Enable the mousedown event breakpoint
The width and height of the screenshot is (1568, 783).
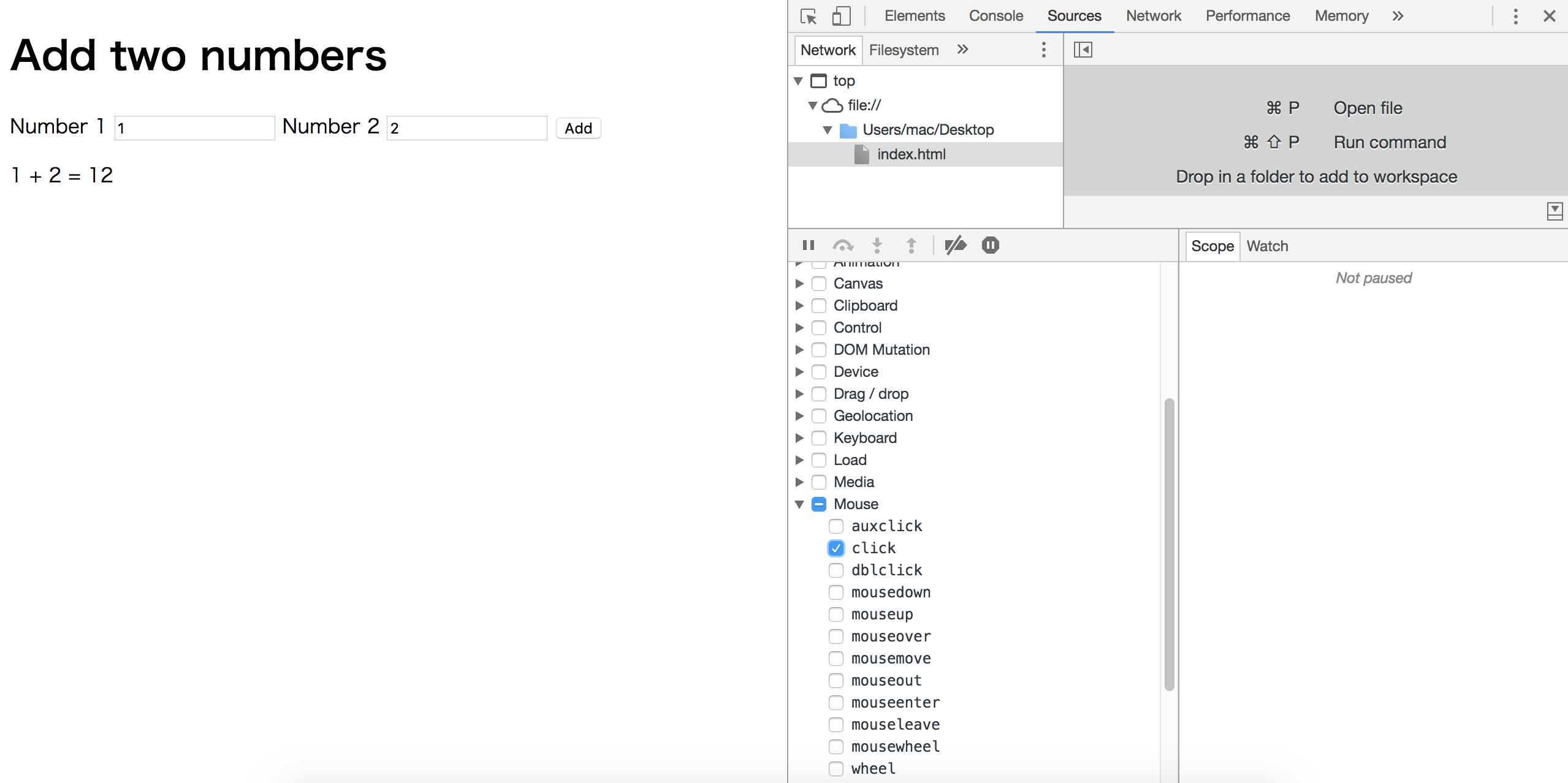point(836,592)
